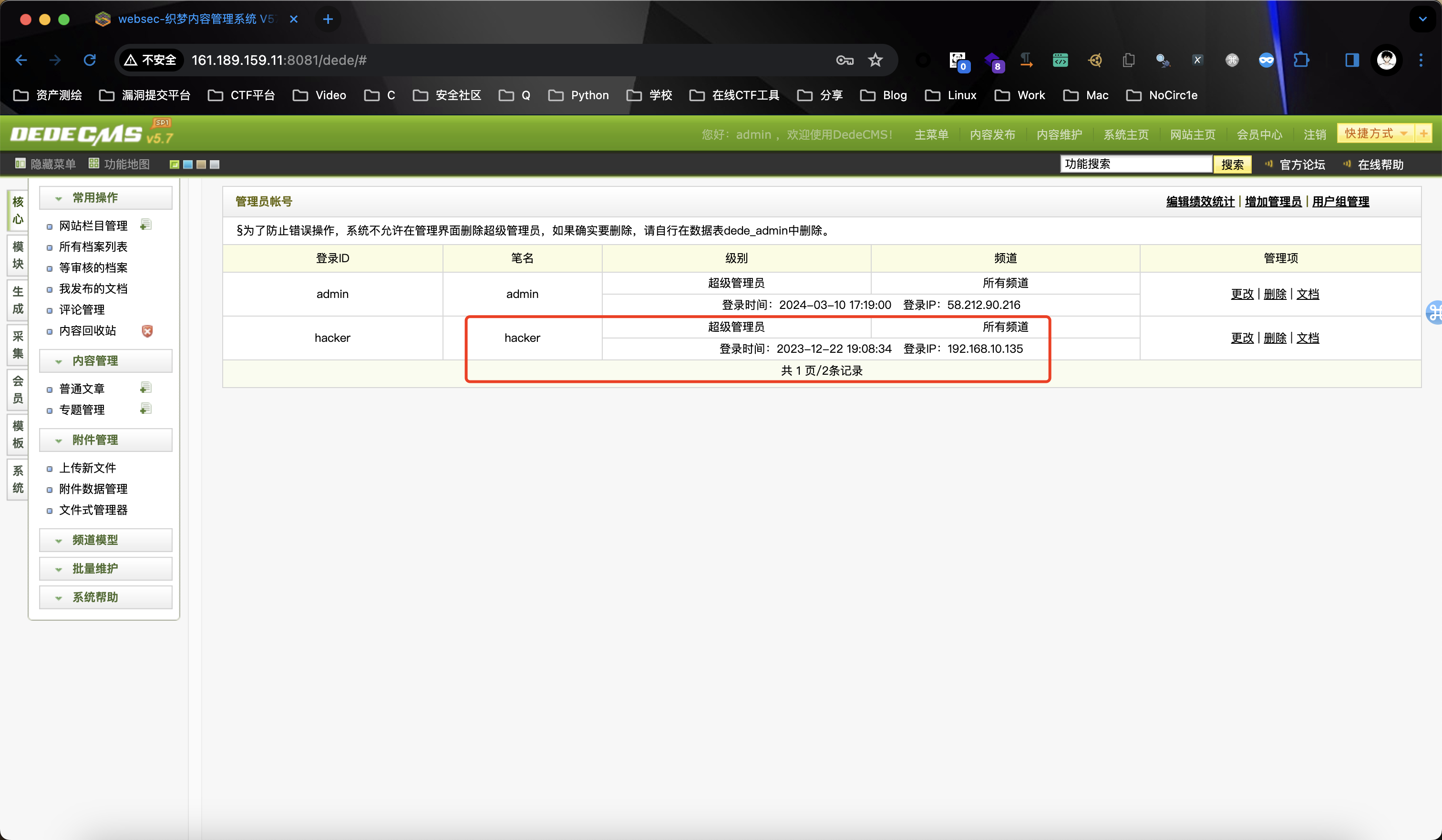
Task: Open a new browser tab
Action: 328,20
